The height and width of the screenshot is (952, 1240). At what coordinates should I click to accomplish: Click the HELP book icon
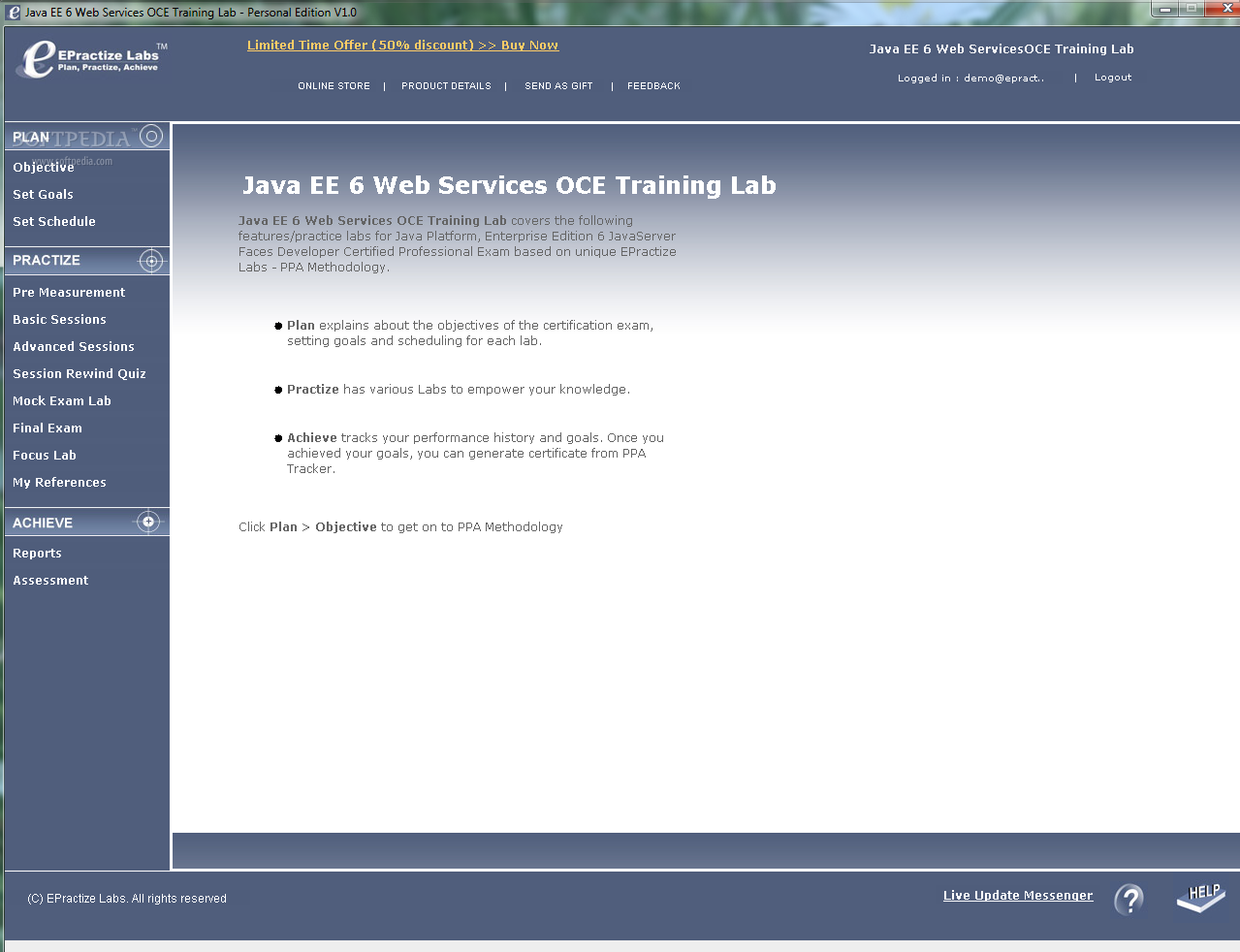[x=1201, y=898]
